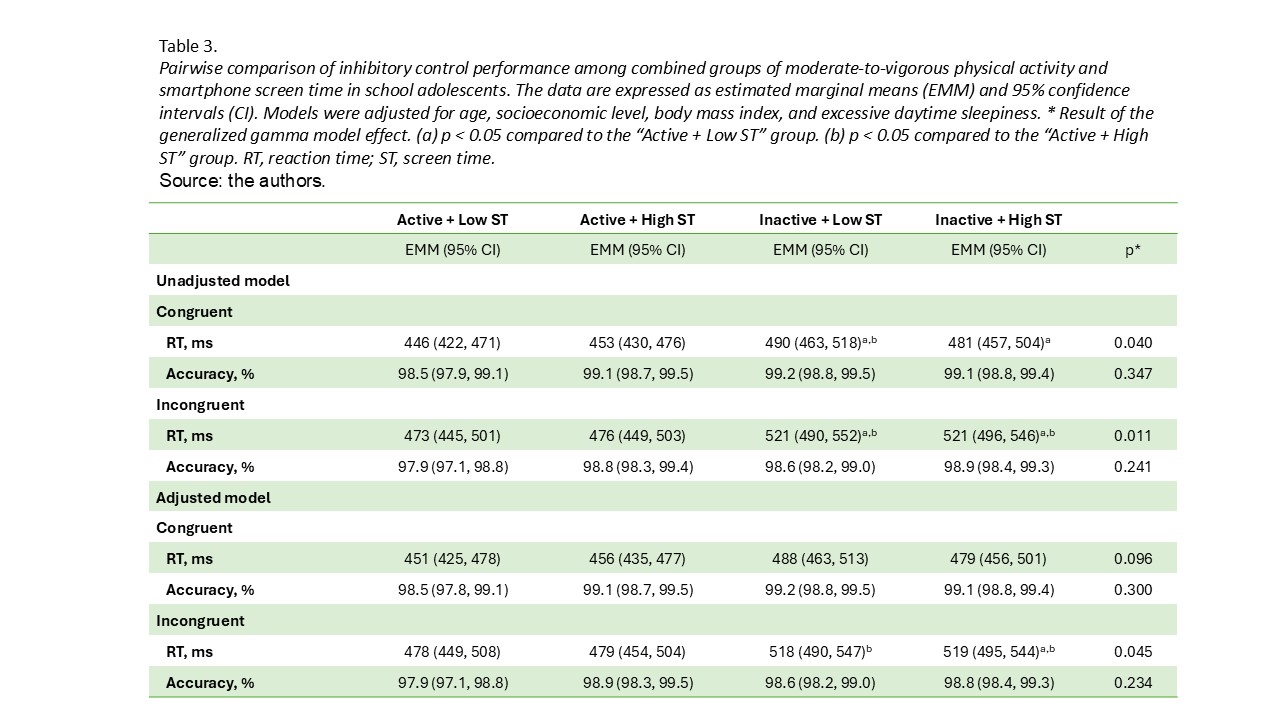Click the p-value cell 0.234
The width and height of the screenshot is (1280, 720).
(x=1133, y=683)
